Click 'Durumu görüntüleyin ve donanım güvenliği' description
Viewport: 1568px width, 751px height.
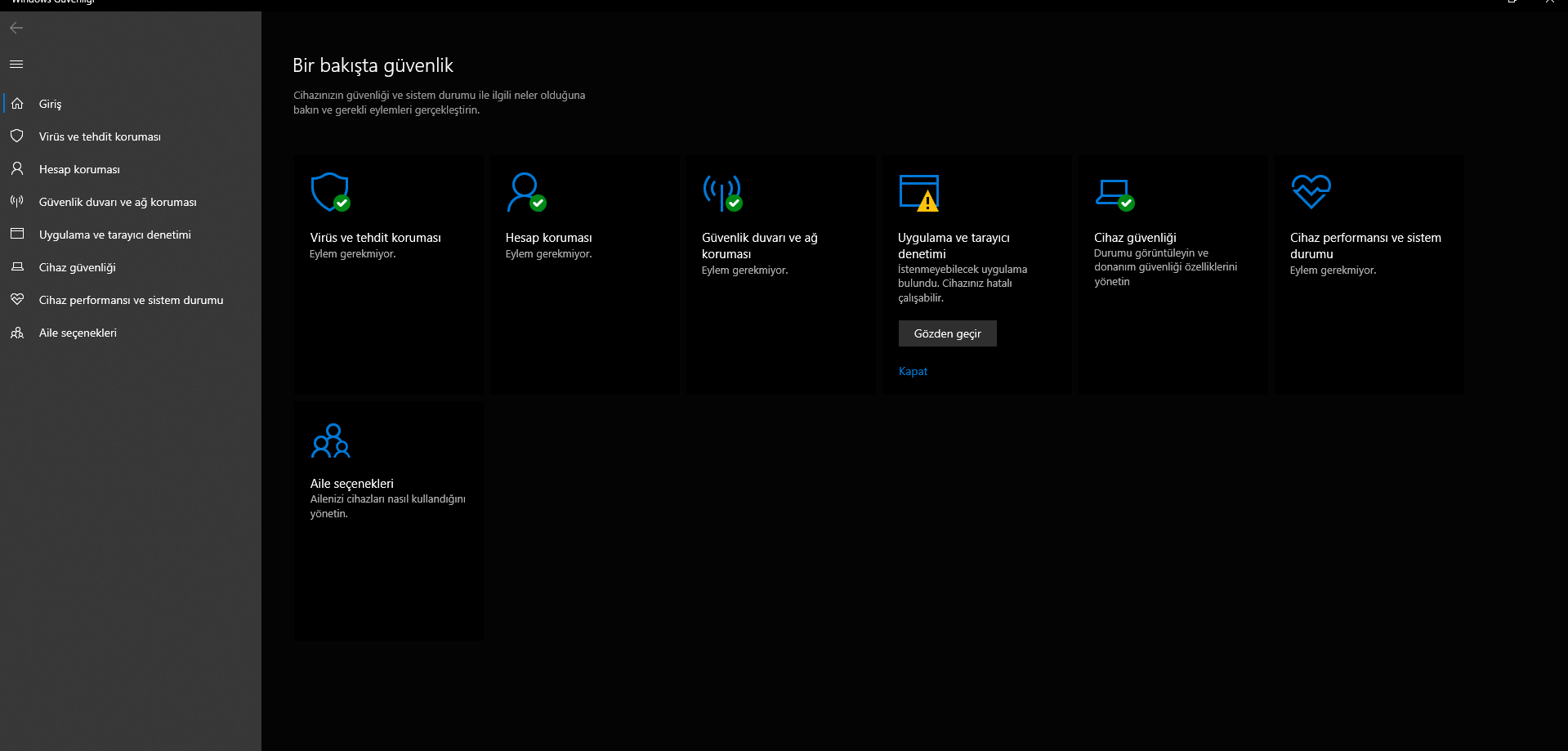tap(1166, 267)
